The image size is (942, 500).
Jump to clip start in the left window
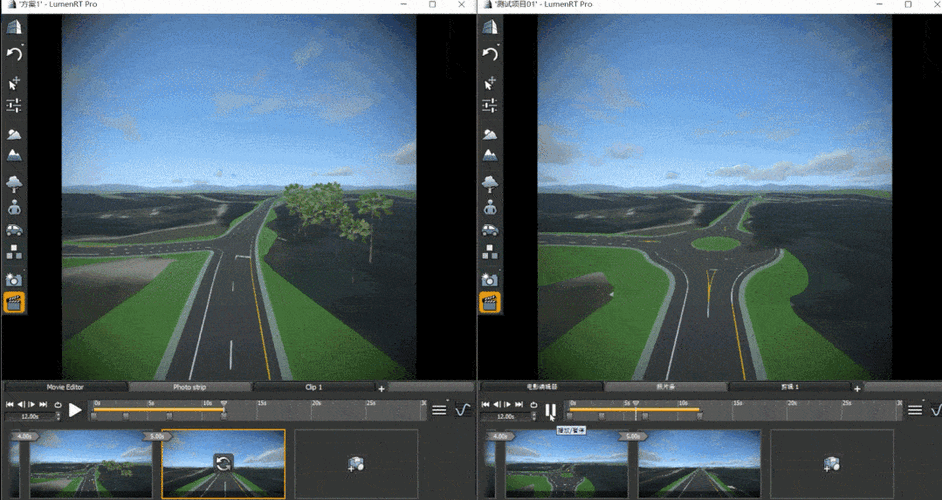pyautogui.click(x=10, y=404)
